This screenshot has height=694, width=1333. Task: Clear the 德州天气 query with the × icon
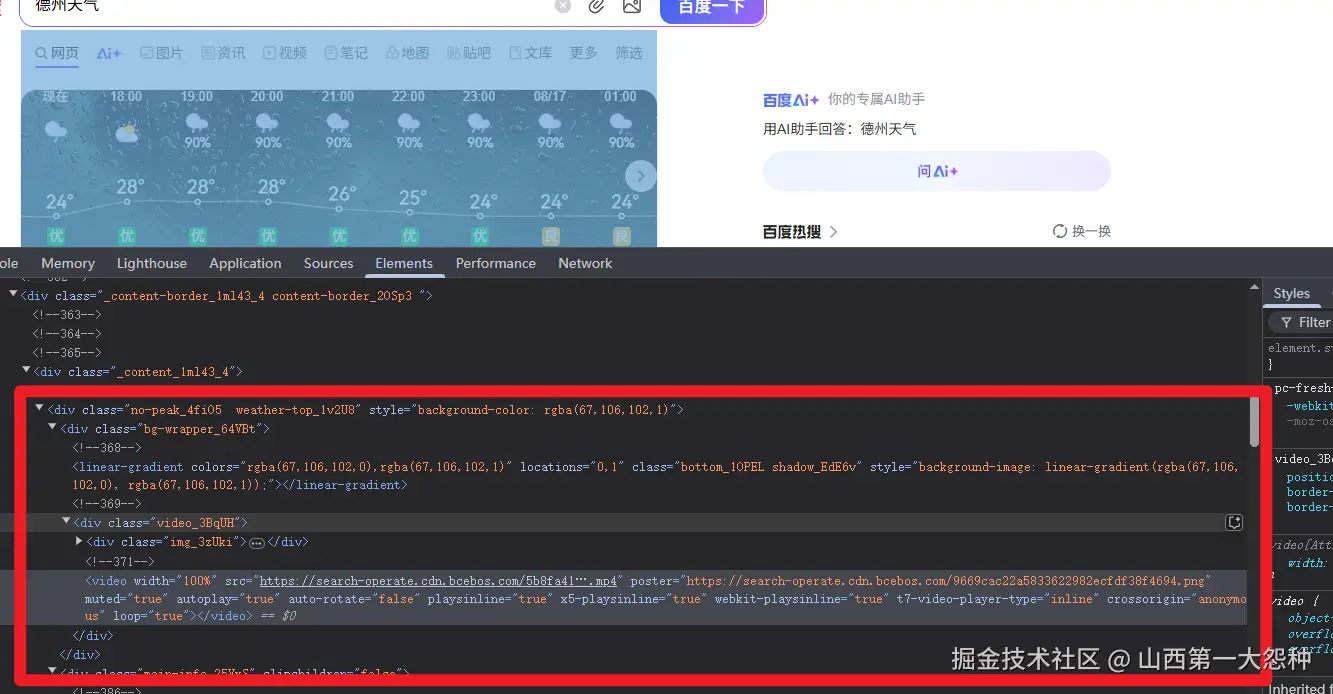pyautogui.click(x=562, y=6)
